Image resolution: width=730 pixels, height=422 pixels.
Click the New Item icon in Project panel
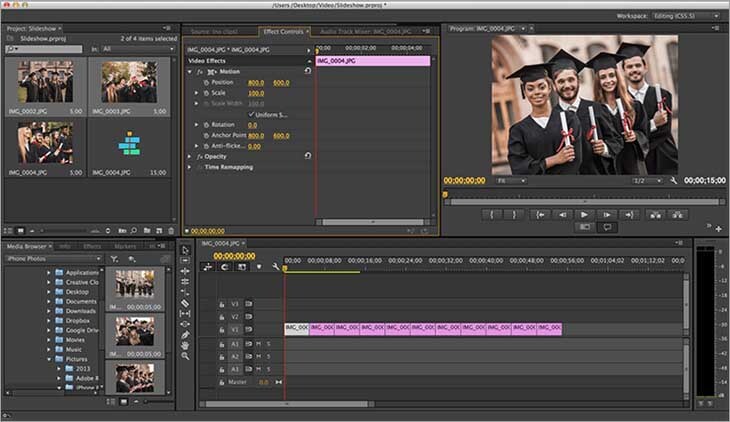pos(159,231)
